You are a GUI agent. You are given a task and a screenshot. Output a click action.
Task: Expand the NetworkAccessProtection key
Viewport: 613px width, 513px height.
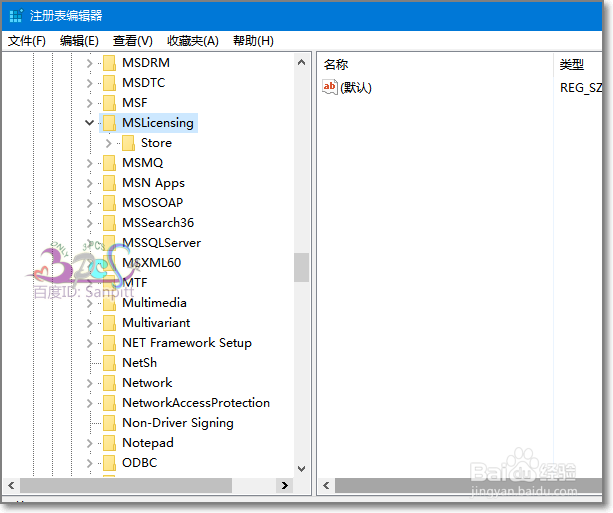tap(90, 403)
